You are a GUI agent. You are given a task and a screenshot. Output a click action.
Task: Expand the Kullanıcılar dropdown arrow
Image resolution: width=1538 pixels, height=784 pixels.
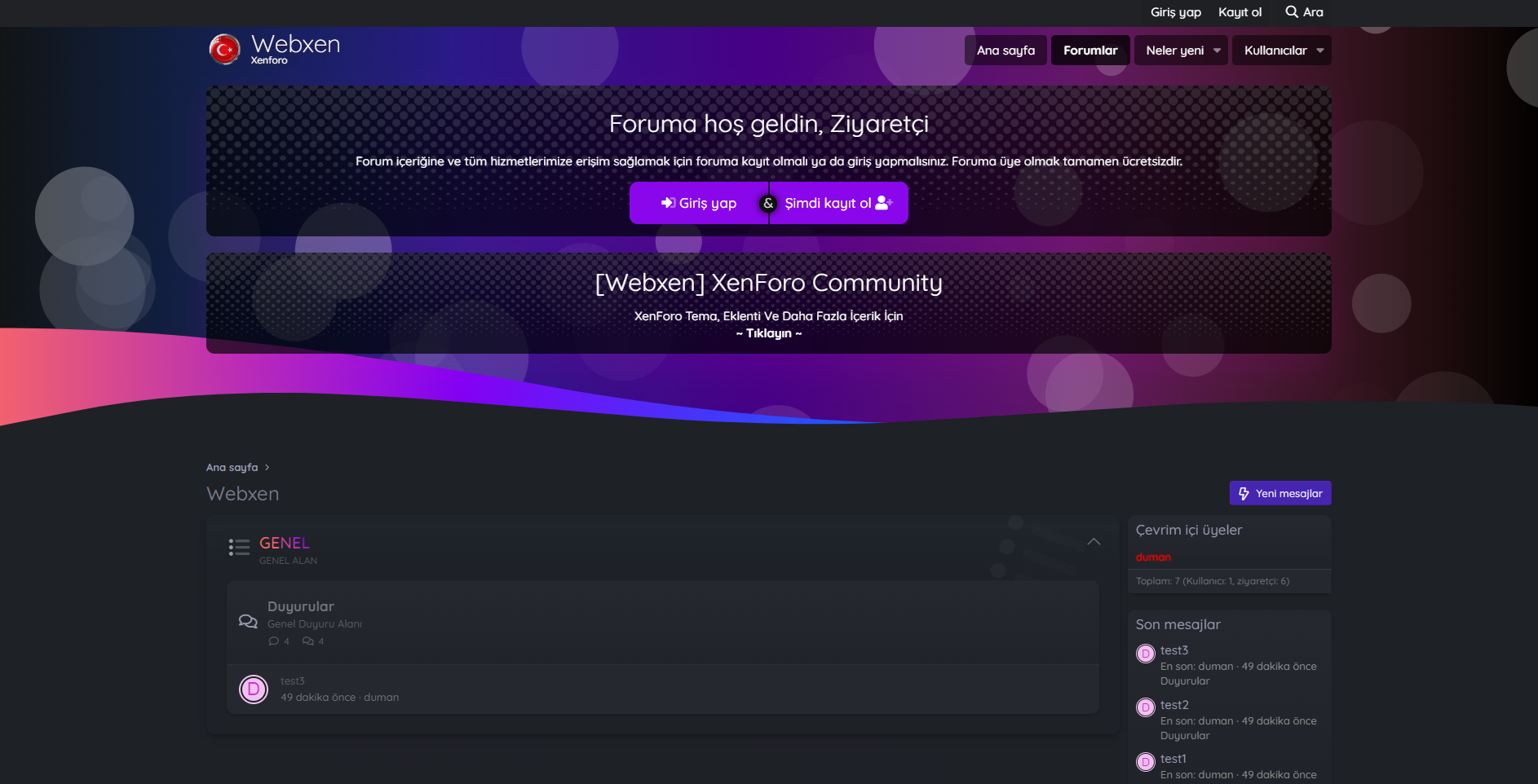point(1320,51)
